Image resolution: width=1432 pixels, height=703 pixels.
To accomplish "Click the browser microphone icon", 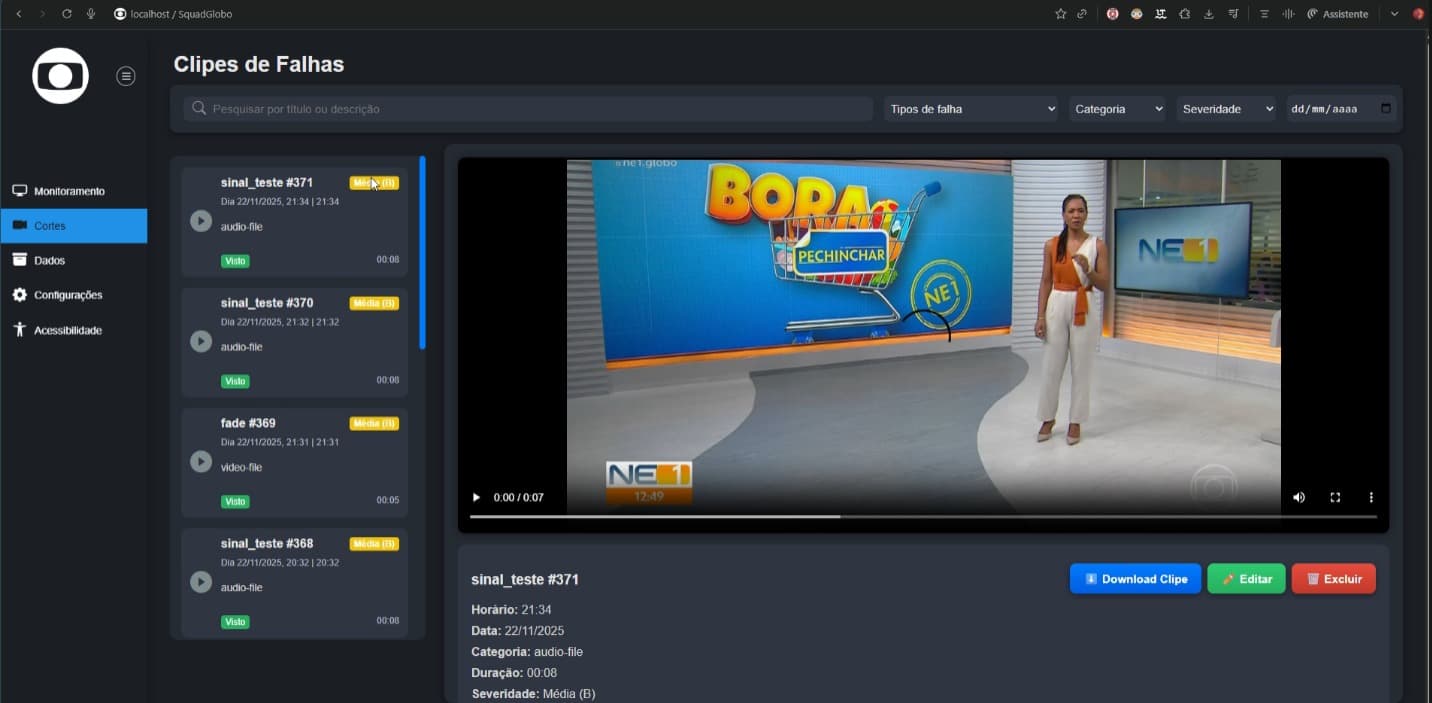I will [x=91, y=14].
